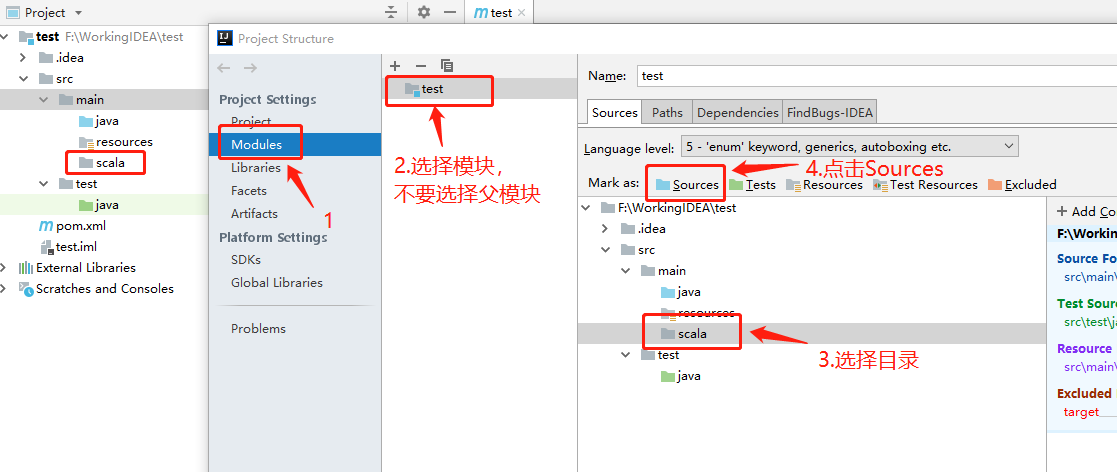Select main java folder in Project panel

99,121
